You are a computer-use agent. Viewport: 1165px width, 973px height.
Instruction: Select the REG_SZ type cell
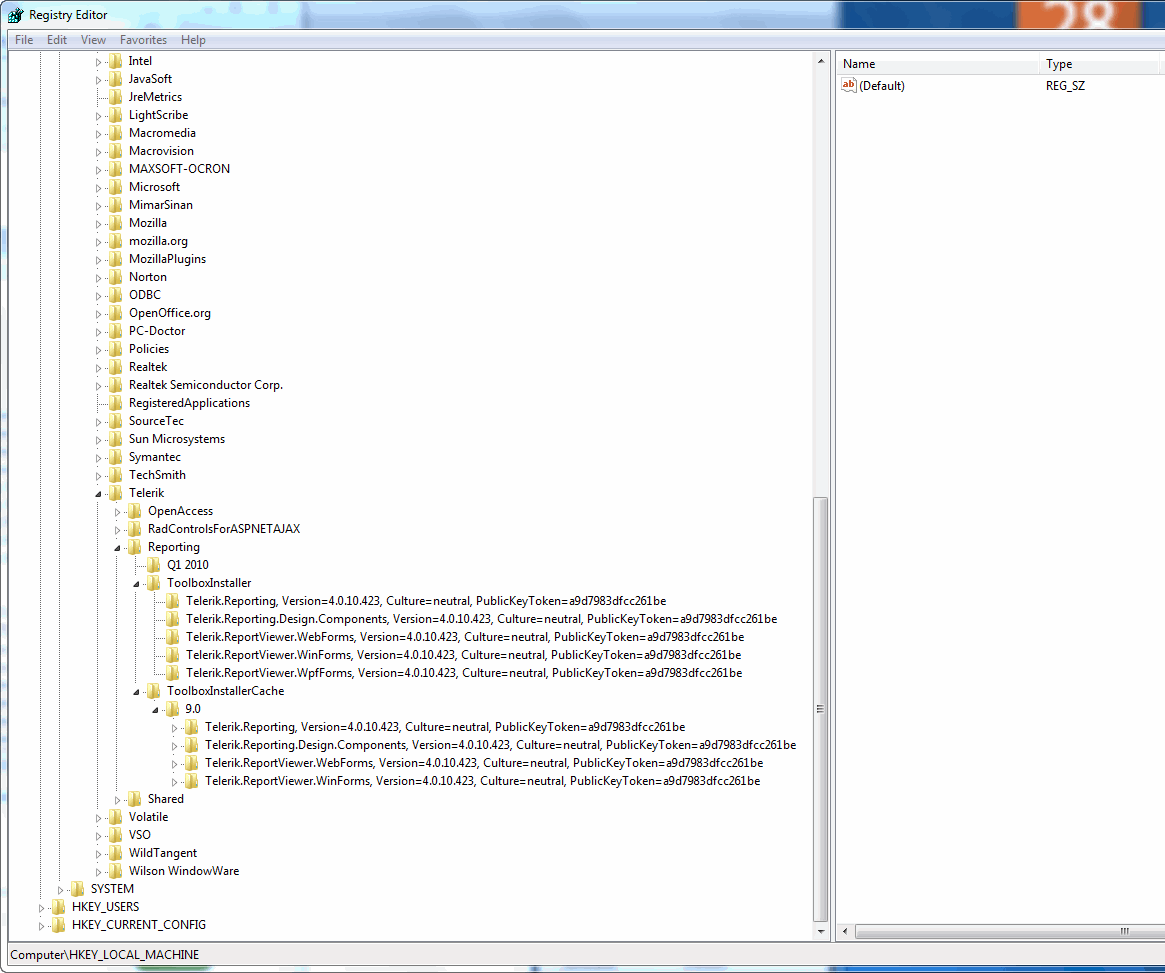tap(1065, 85)
